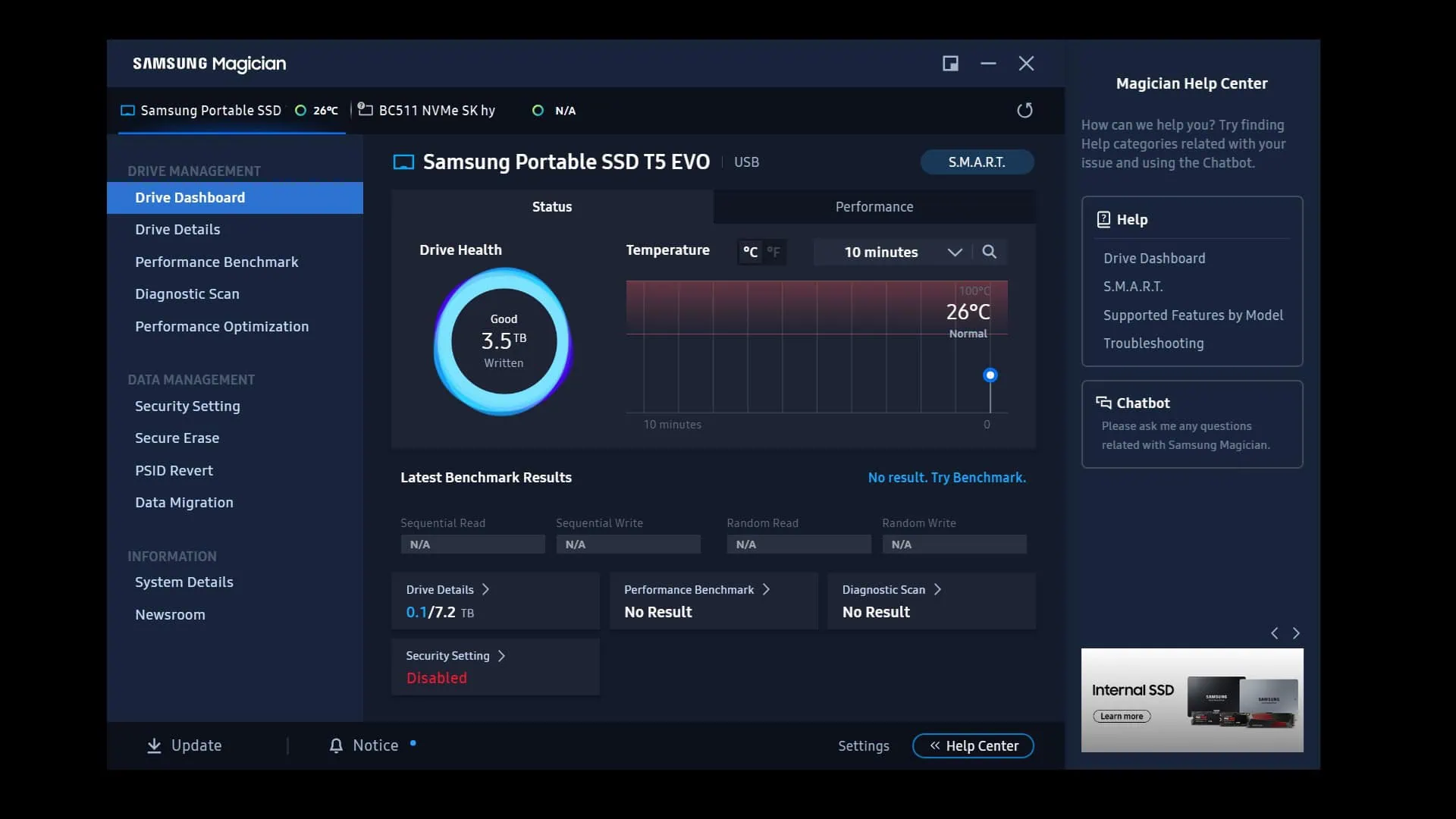
Task: Click the Sequential Write N/A value
Action: 628,544
